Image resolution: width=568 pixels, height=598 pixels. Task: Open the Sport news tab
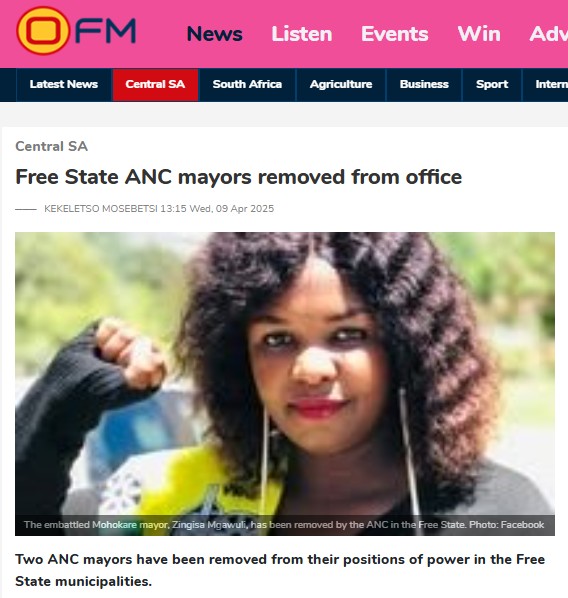[x=492, y=84]
